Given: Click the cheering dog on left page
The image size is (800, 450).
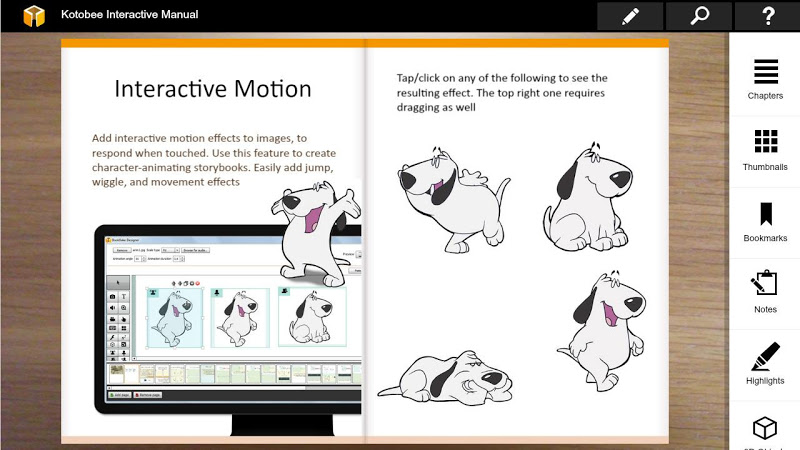Looking at the screenshot, I should (x=315, y=234).
